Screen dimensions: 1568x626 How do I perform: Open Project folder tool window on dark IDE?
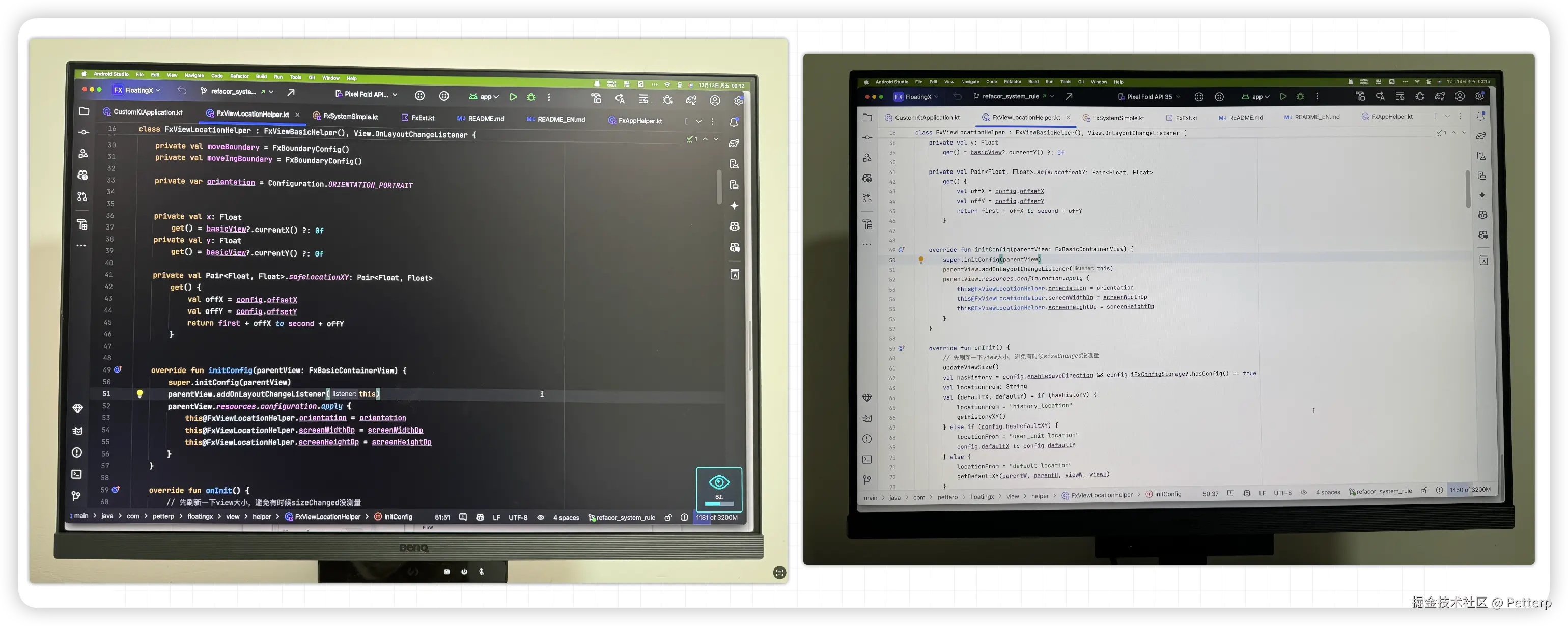[x=84, y=111]
